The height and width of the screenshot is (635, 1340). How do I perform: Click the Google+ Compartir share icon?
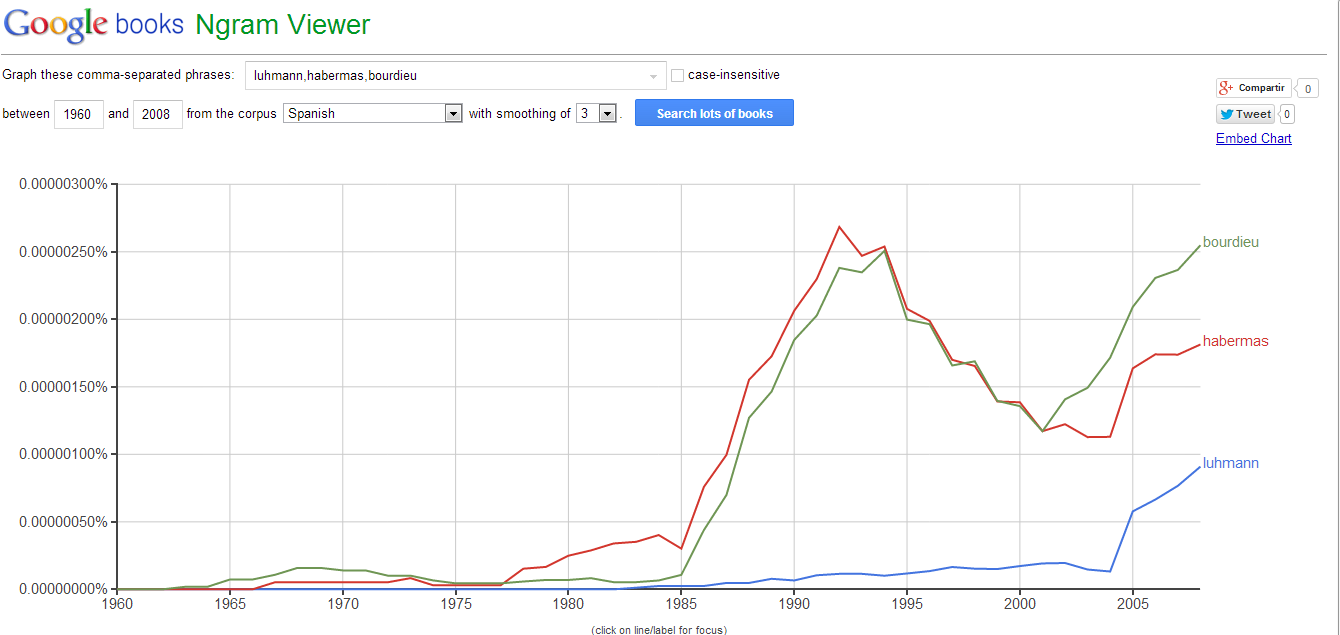pyautogui.click(x=1253, y=88)
